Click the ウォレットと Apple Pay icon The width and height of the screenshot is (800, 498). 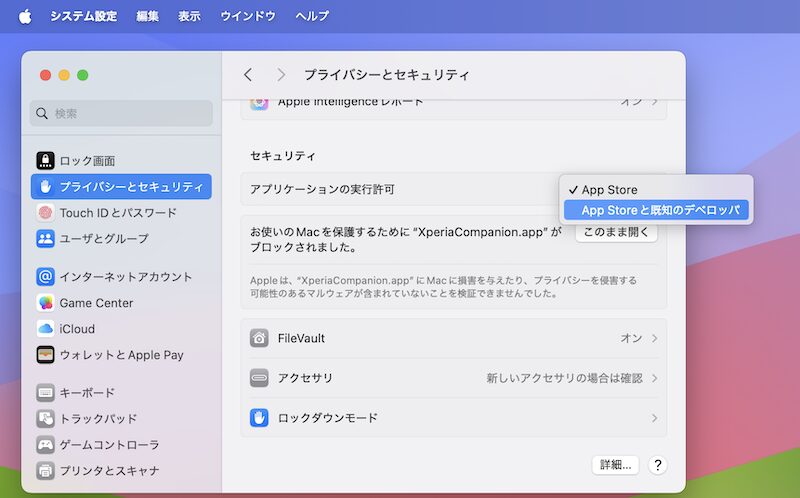pos(46,355)
